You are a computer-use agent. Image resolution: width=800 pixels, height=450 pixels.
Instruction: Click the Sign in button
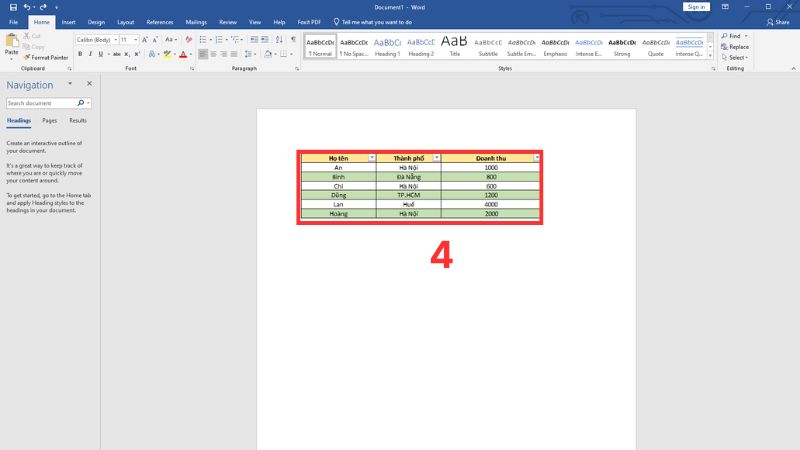pyautogui.click(x=696, y=6)
